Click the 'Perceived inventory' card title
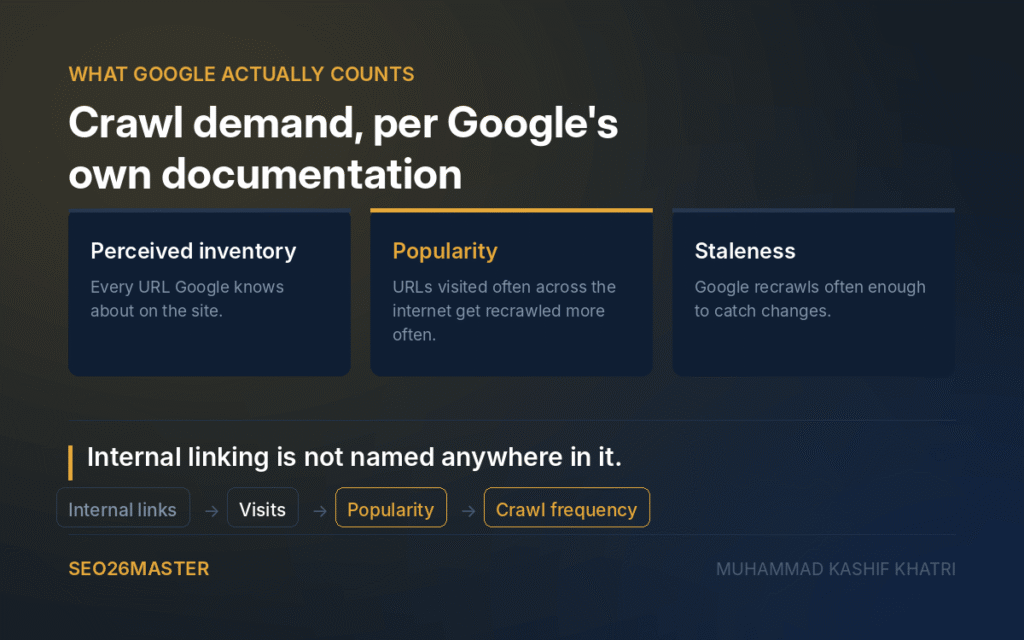Image resolution: width=1024 pixels, height=640 pixels. point(193,251)
